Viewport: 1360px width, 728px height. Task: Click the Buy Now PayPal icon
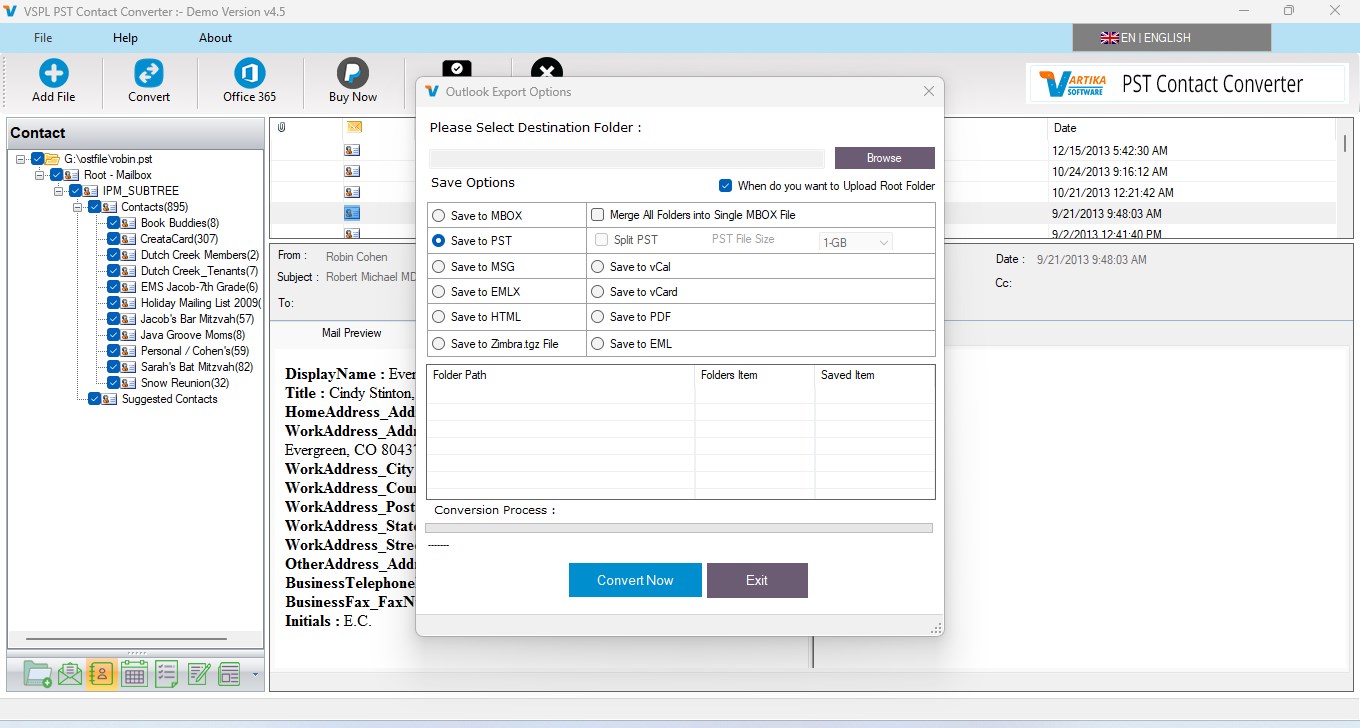click(353, 81)
